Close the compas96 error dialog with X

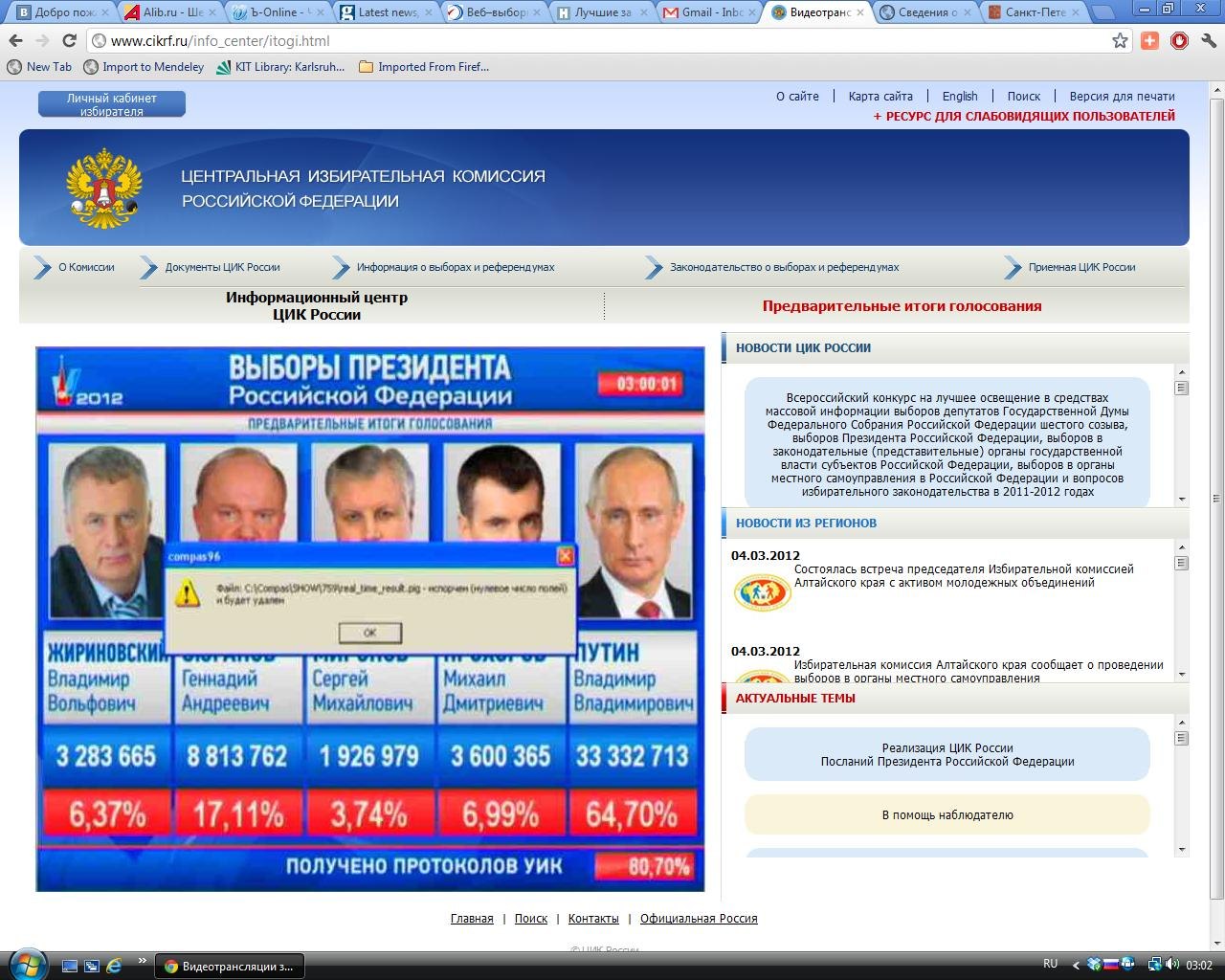(x=566, y=556)
